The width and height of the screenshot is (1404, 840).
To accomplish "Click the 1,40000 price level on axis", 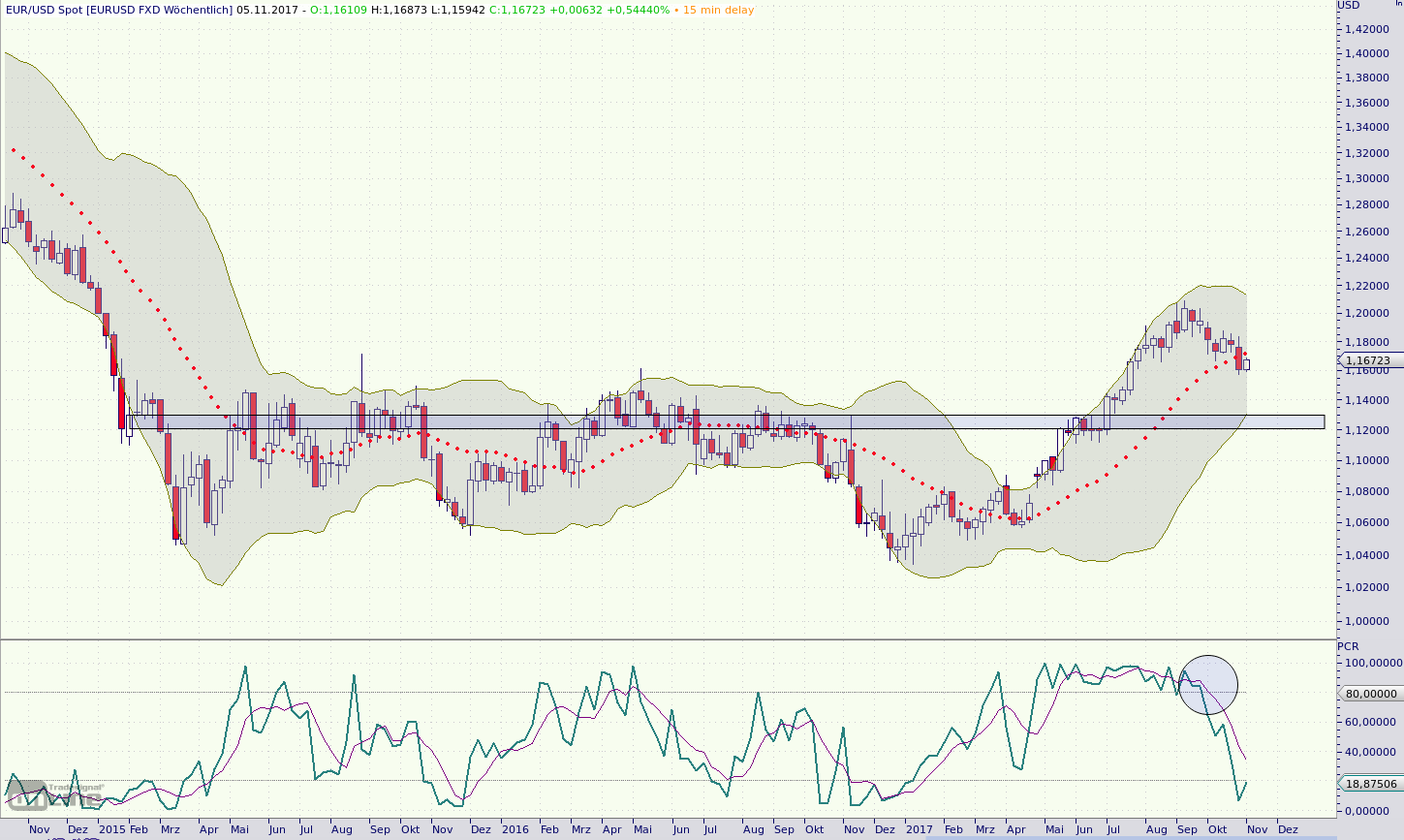I will pos(1369,54).
